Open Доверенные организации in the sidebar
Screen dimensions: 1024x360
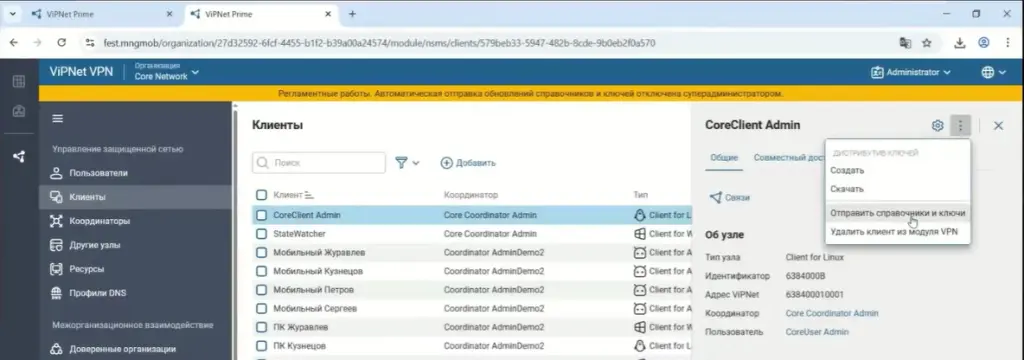pos(135,349)
